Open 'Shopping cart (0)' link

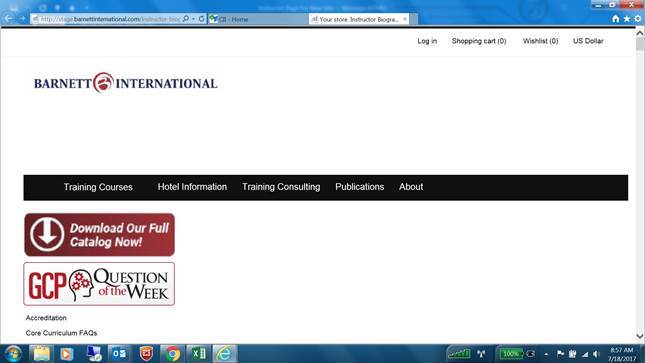pyautogui.click(x=479, y=41)
